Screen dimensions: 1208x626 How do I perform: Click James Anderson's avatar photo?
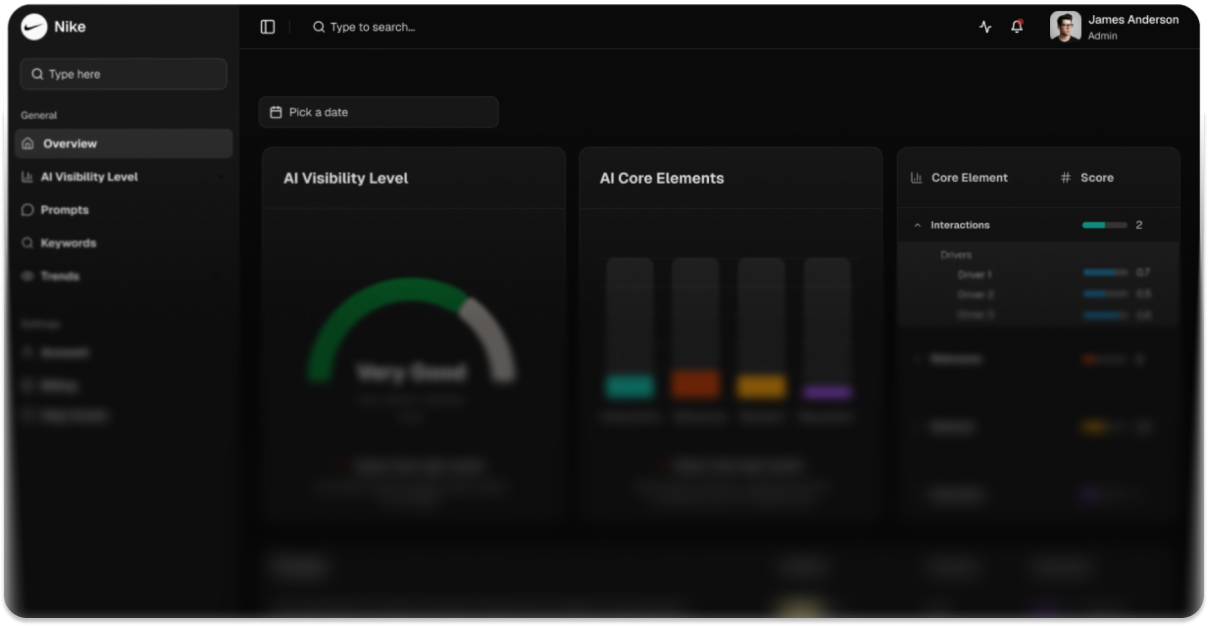coord(1065,27)
